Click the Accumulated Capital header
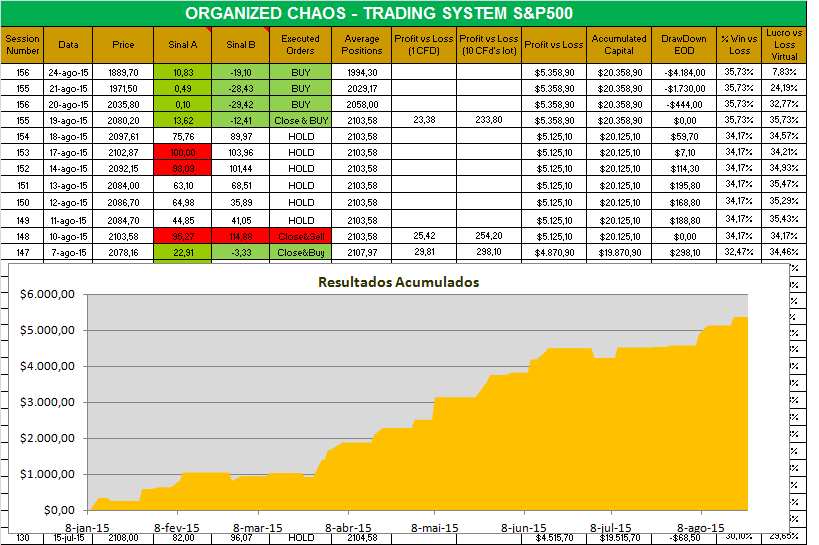 619,45
